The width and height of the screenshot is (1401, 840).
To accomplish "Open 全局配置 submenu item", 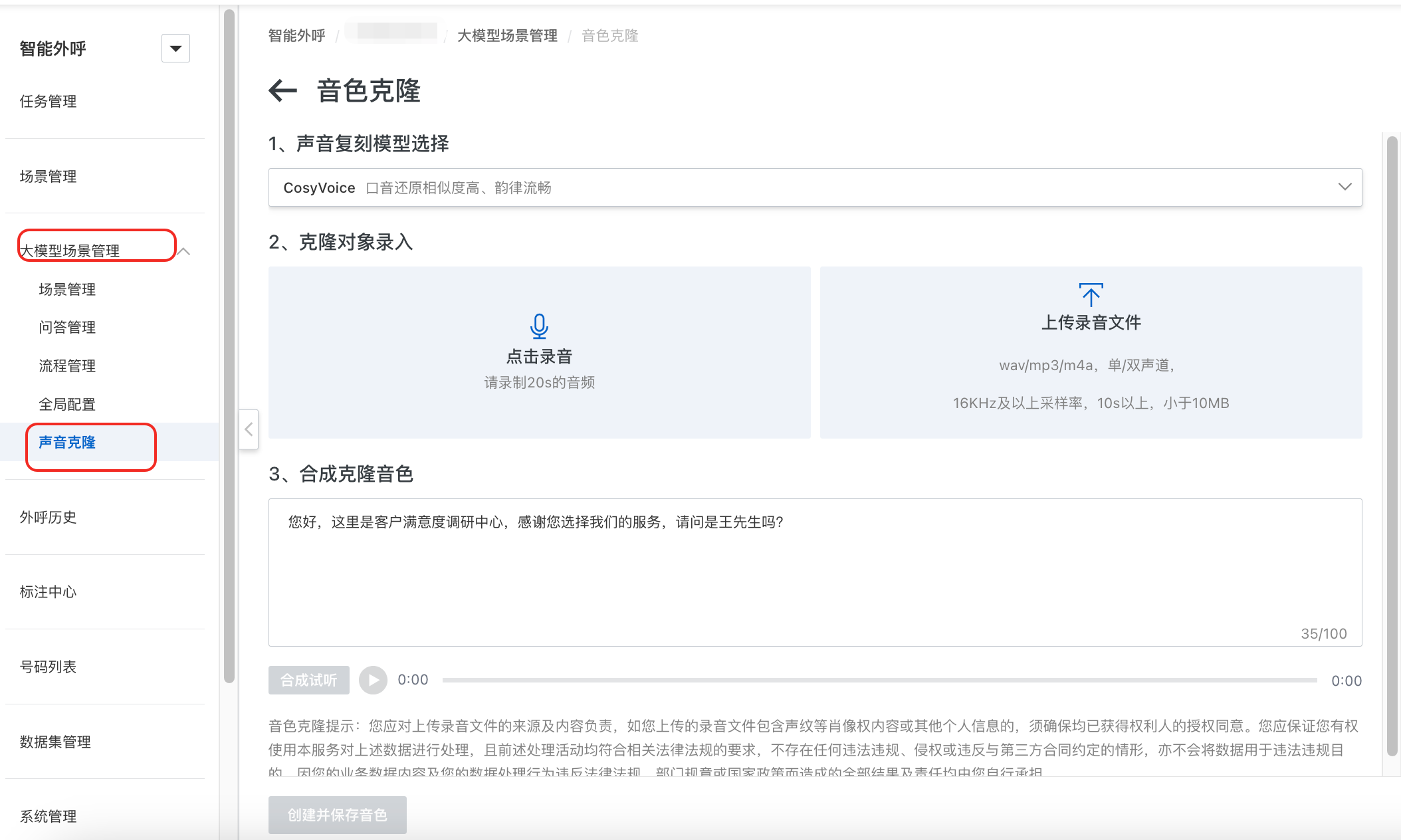I will (x=67, y=404).
